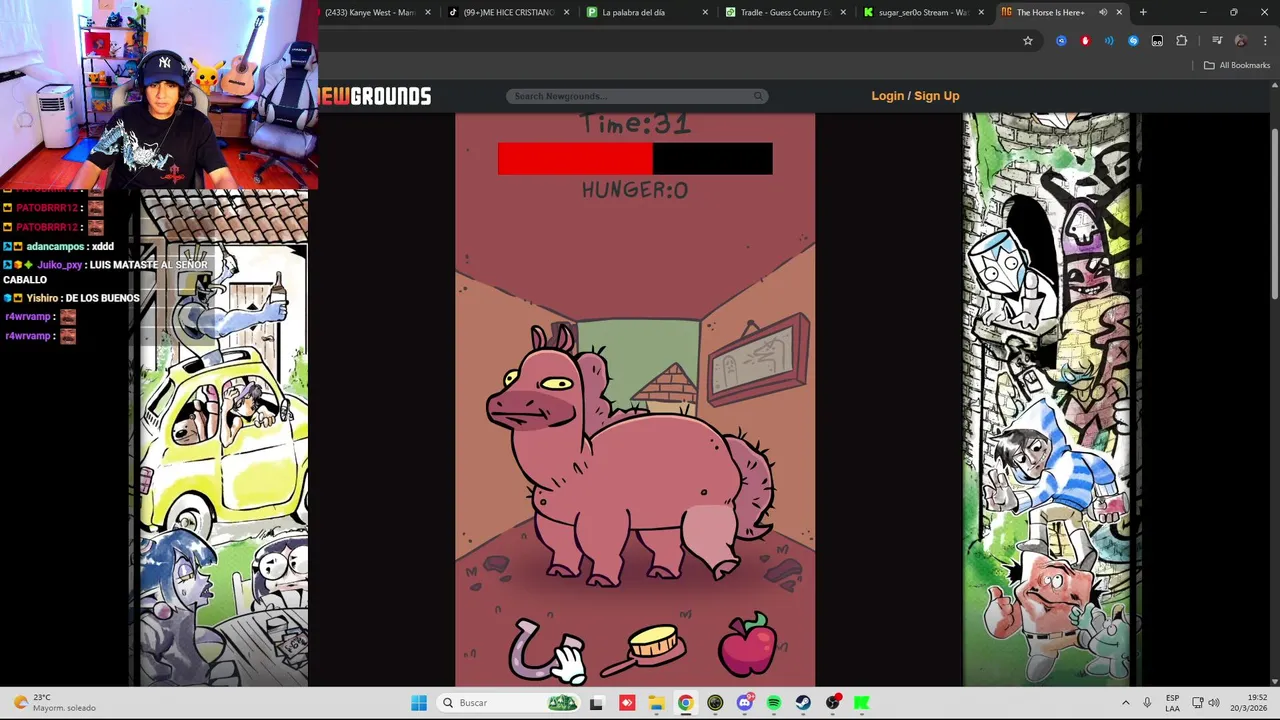The image size is (1280, 720).
Task: Click the left comic artwork ad with yellow car
Action: coord(224,438)
